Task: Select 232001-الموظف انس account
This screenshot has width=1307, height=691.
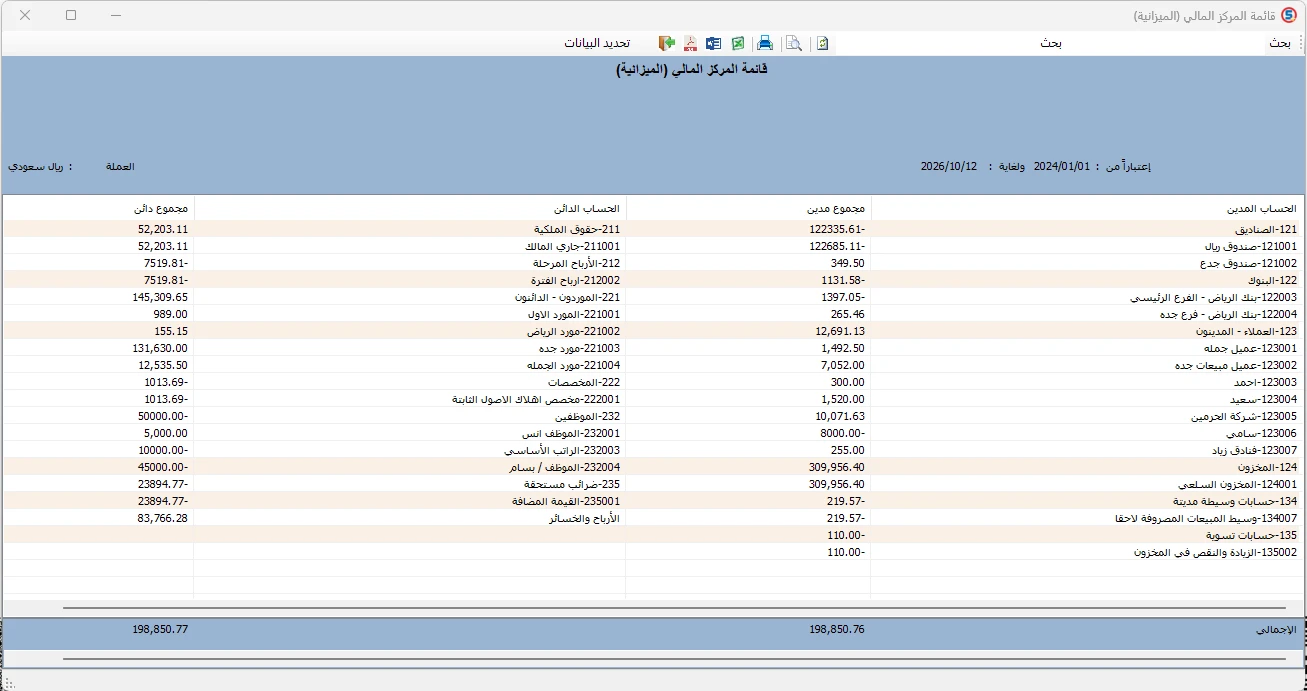Action: pos(570,433)
